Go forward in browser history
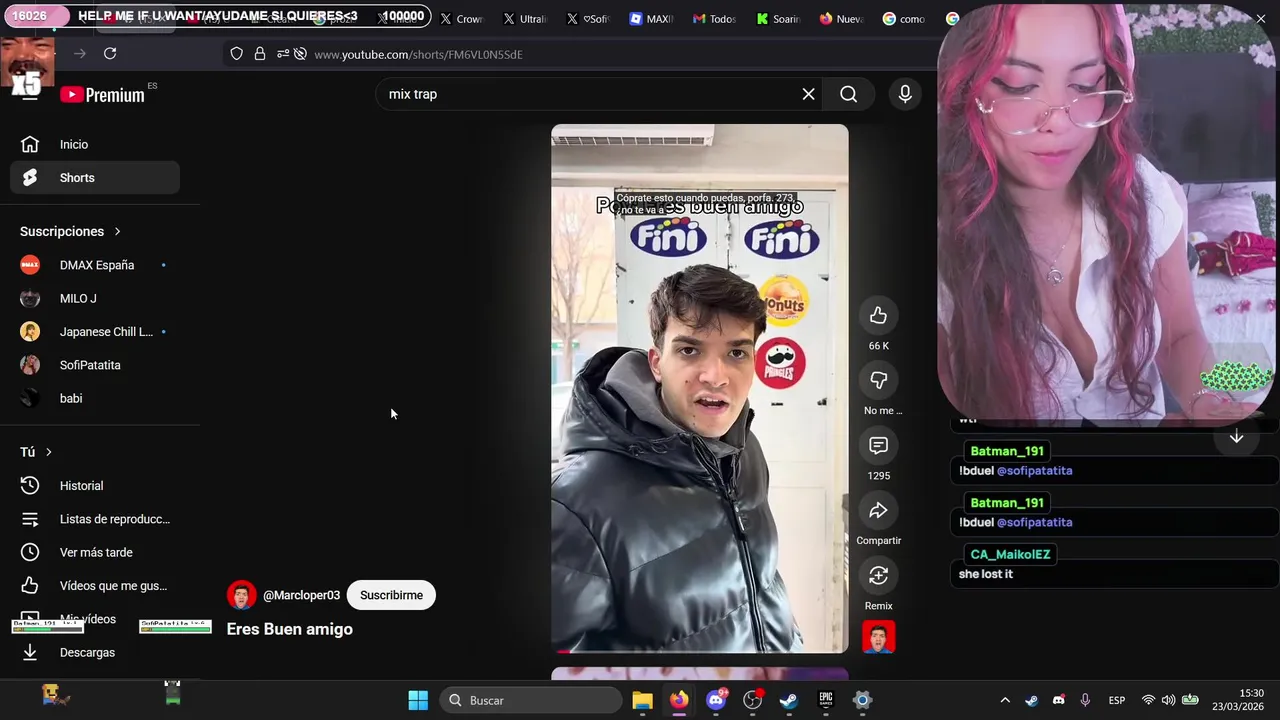1280x720 pixels. (80, 54)
